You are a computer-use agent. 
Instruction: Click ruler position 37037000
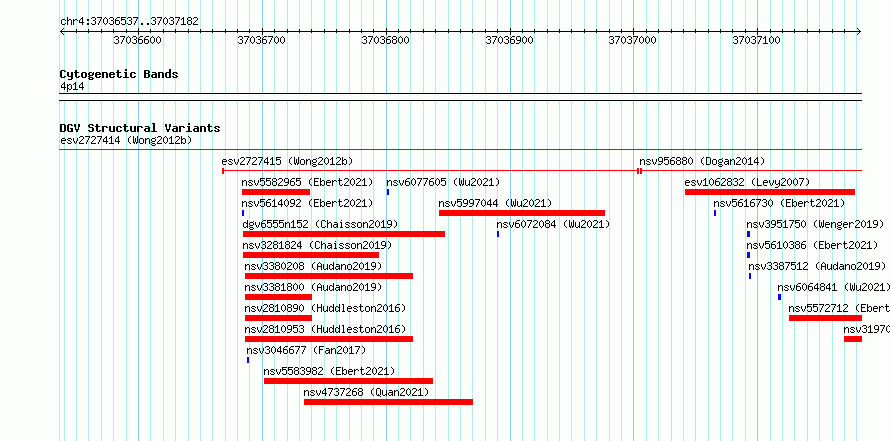tap(633, 40)
